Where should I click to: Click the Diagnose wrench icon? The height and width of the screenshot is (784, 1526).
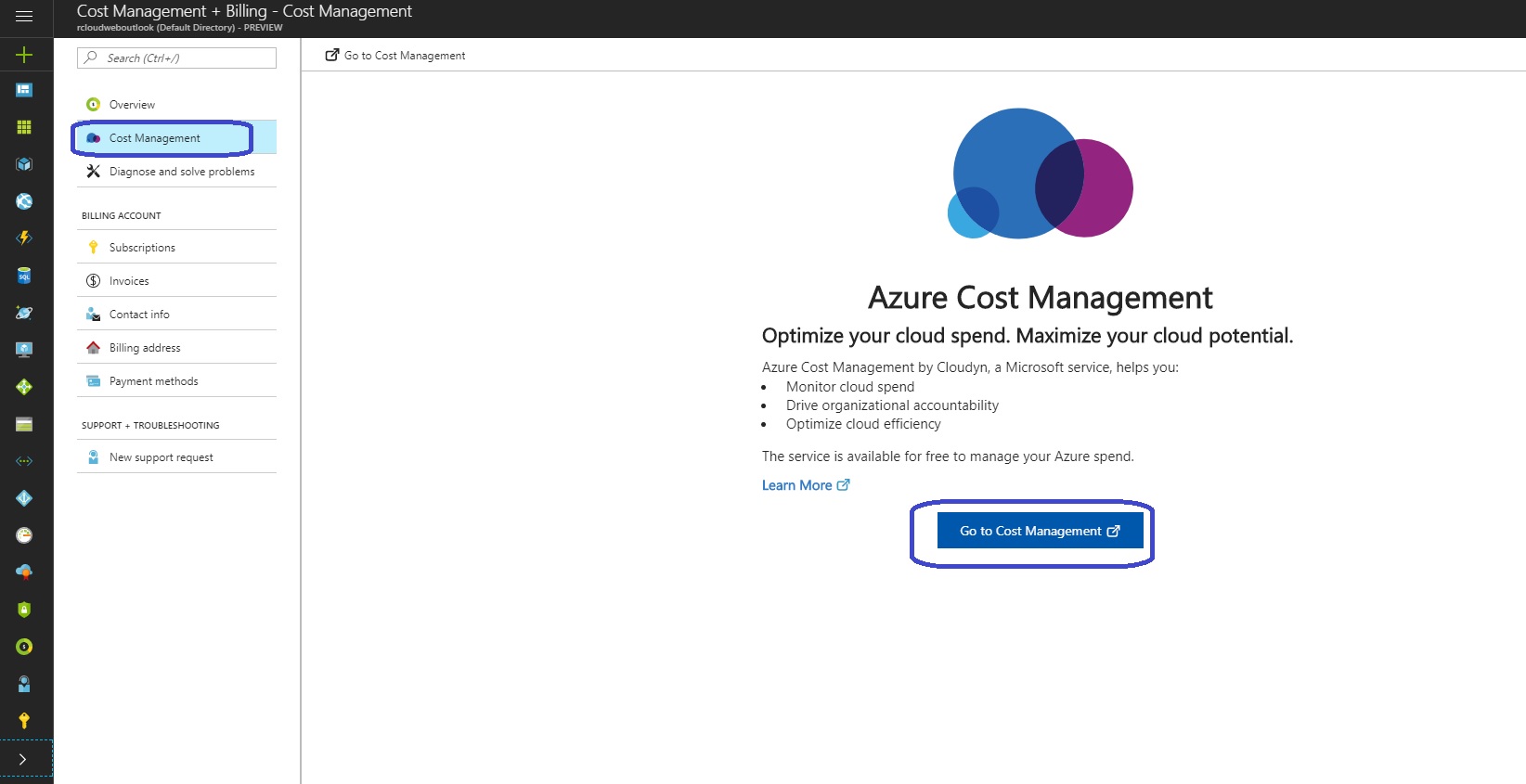click(x=93, y=172)
